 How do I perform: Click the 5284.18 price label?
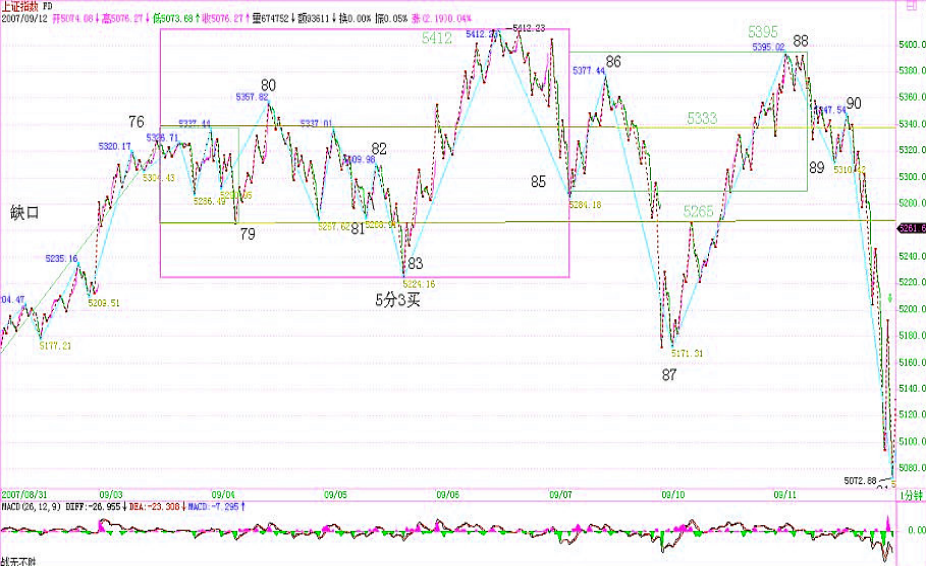[585, 205]
